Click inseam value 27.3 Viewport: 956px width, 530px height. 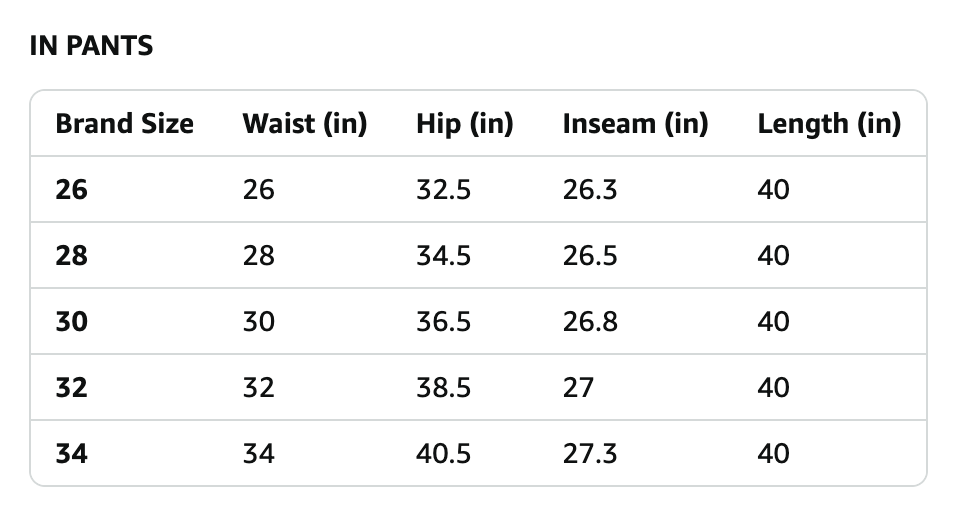point(590,453)
